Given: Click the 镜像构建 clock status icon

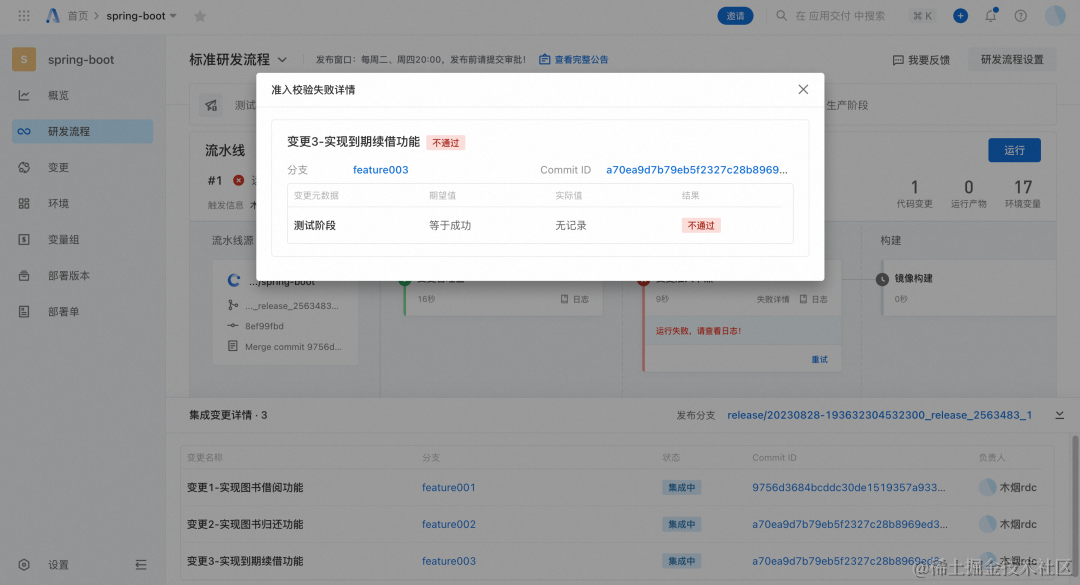Looking at the screenshot, I should point(882,278).
